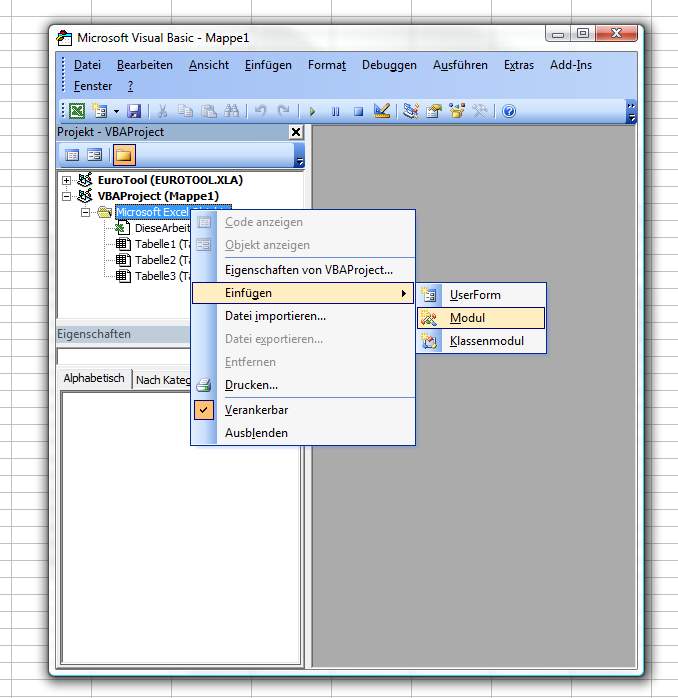Close the Projekt - VBAProject panel
Image resolution: width=678 pixels, height=698 pixels.
point(296,132)
